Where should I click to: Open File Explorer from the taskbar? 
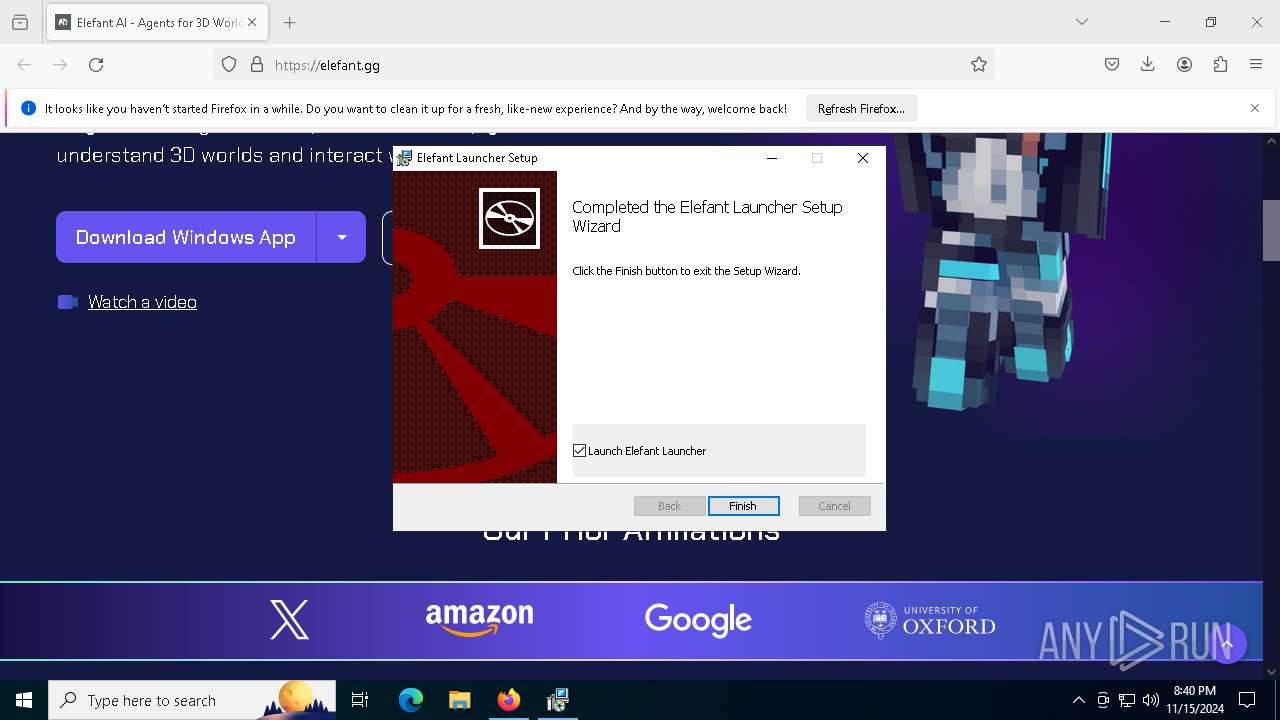(x=459, y=700)
